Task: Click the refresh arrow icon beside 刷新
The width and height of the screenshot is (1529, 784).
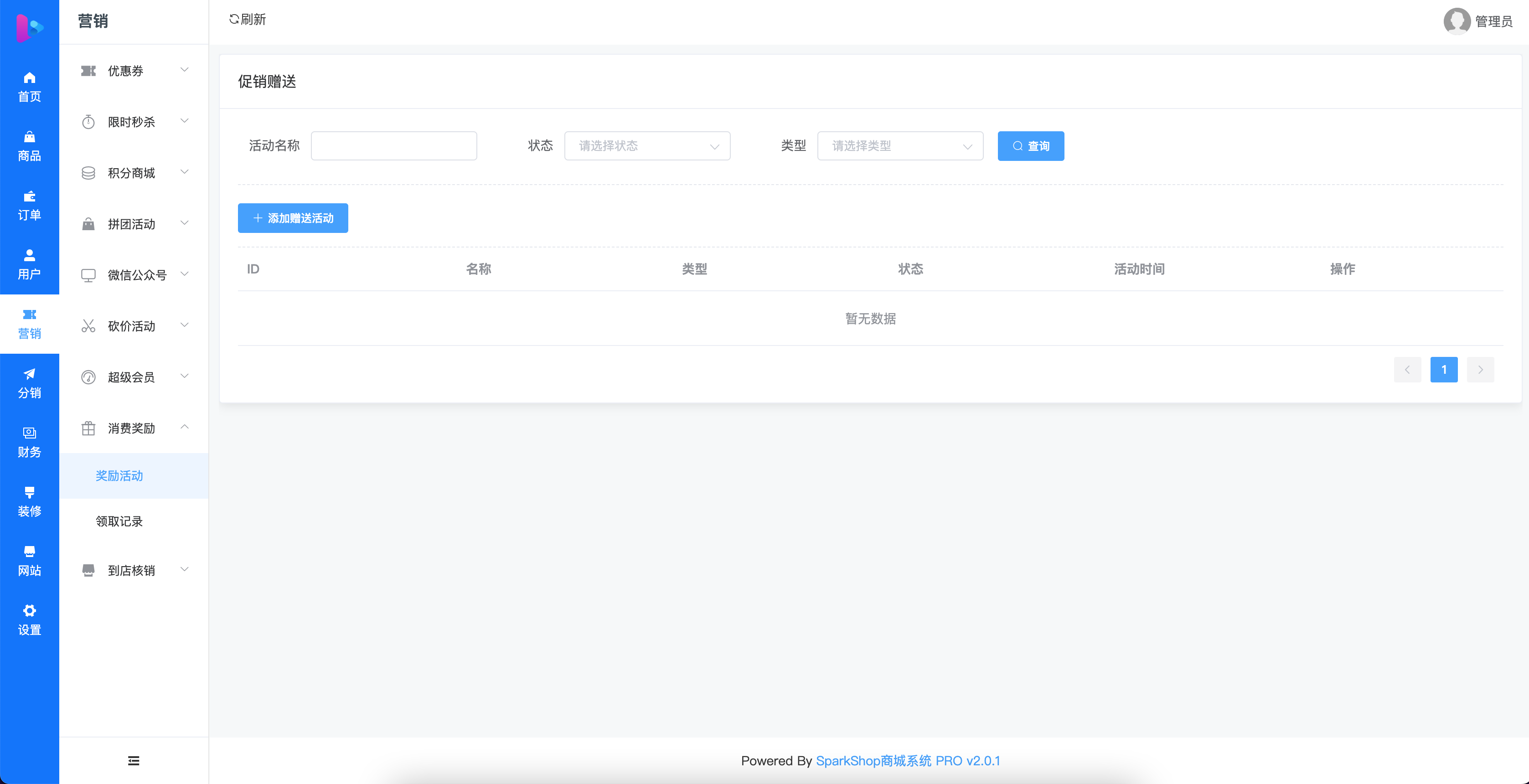Action: (234, 20)
